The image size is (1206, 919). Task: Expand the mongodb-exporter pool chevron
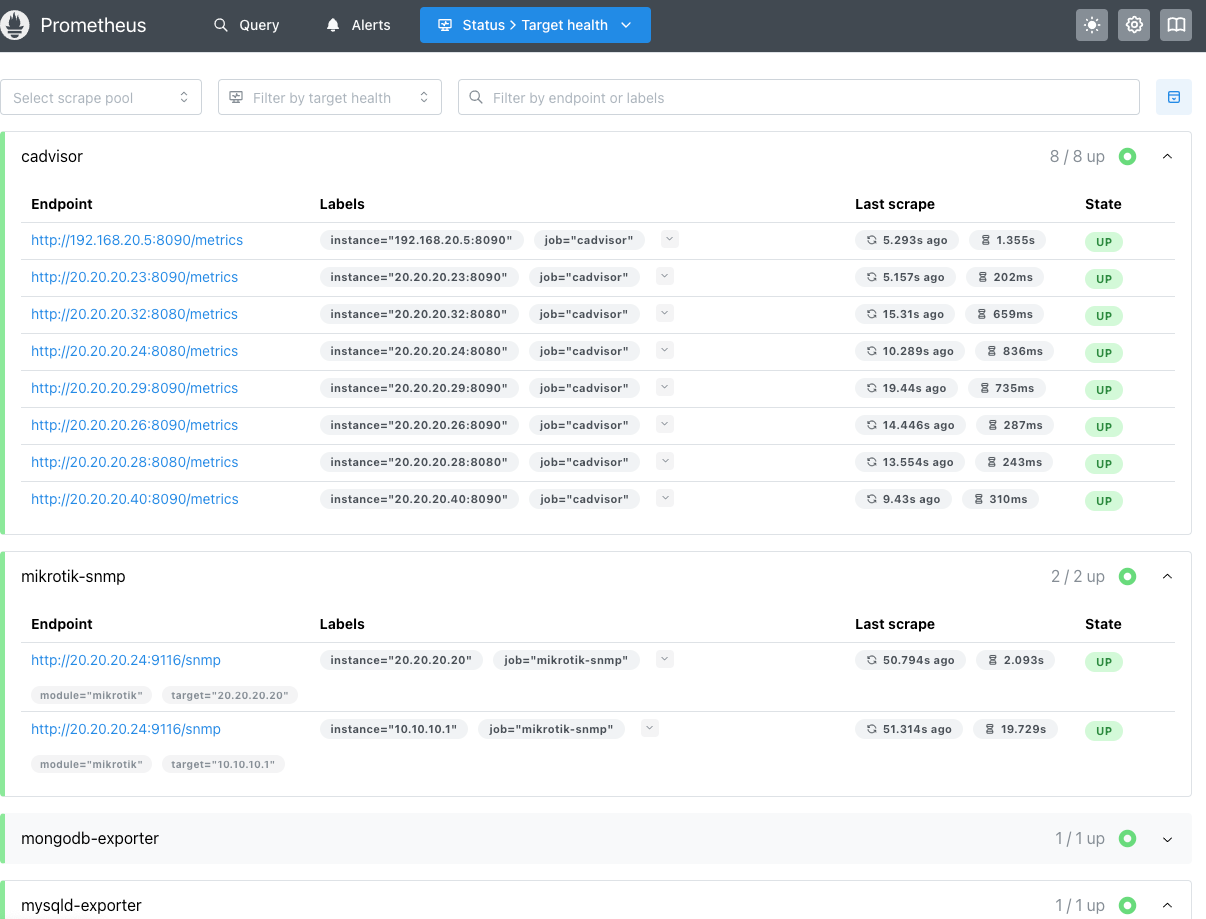[x=1167, y=839]
